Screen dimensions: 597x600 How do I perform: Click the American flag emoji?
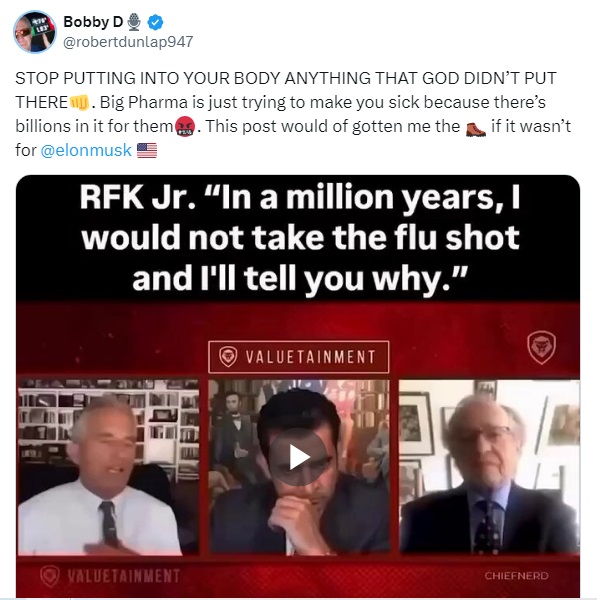point(147,150)
